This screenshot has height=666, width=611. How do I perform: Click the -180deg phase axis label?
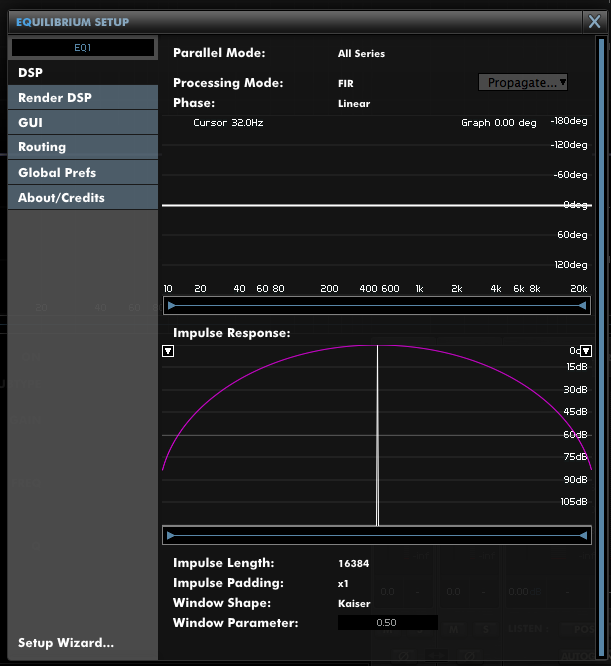tap(569, 121)
